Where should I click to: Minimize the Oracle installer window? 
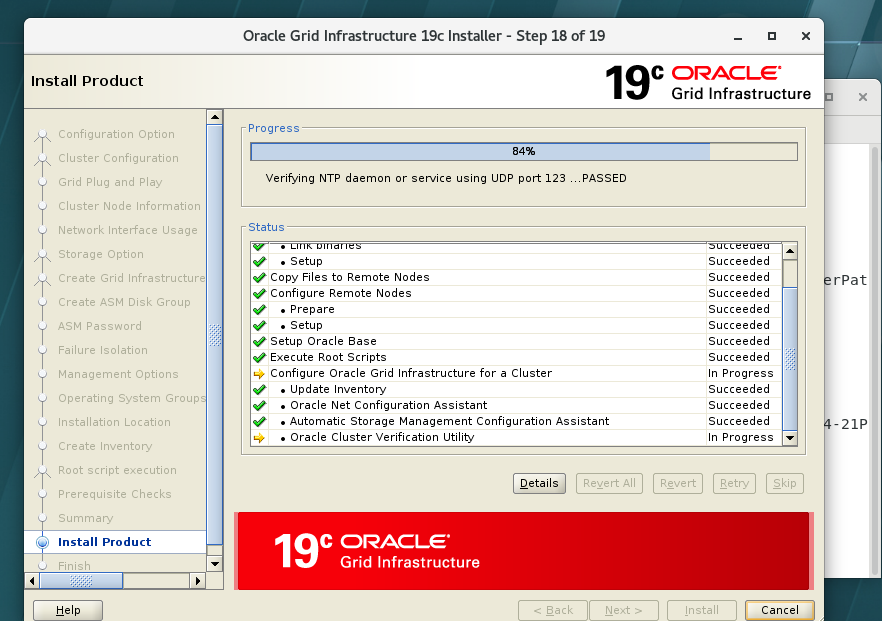(x=738, y=36)
